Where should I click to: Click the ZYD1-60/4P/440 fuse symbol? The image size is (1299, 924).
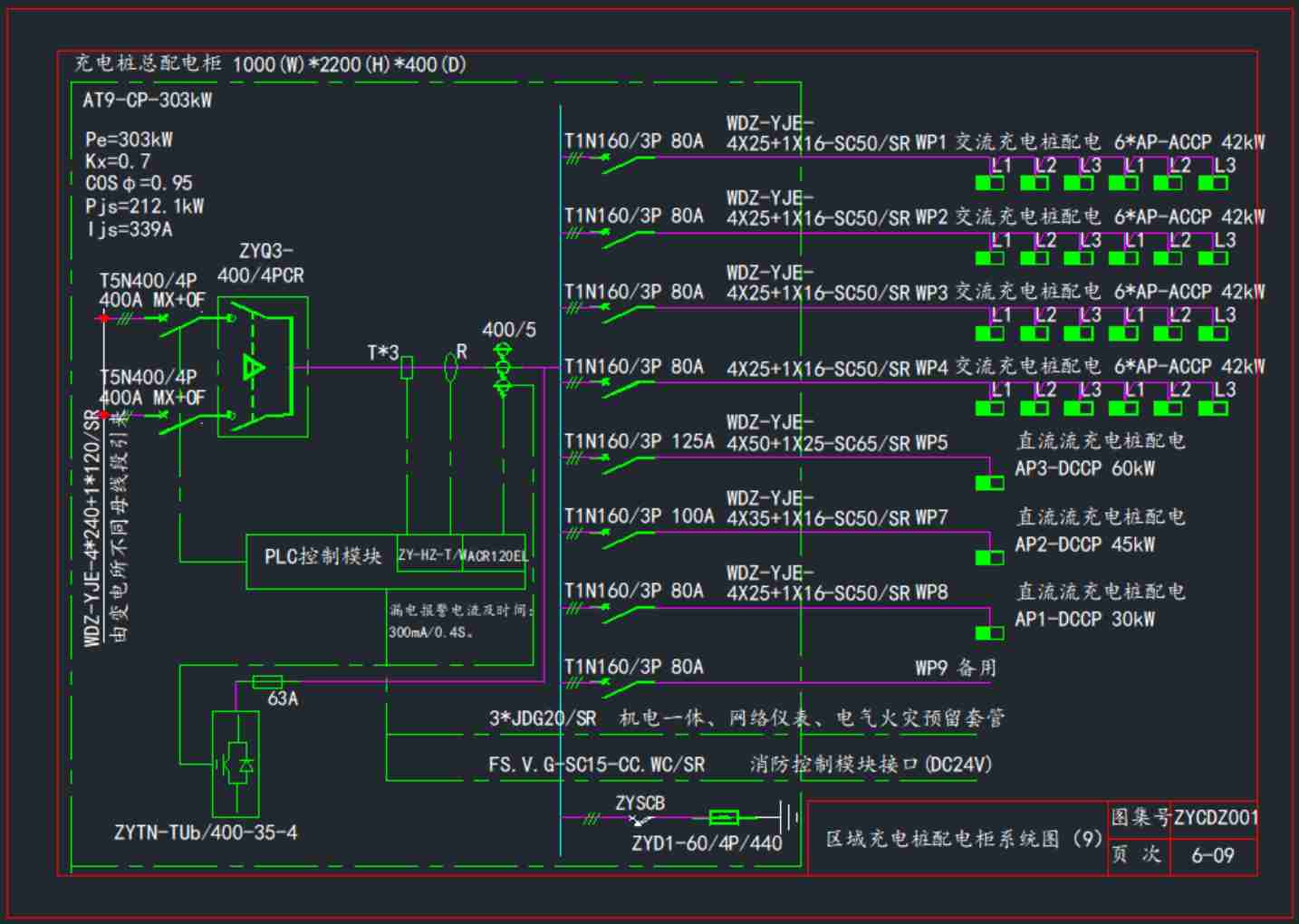(x=723, y=818)
